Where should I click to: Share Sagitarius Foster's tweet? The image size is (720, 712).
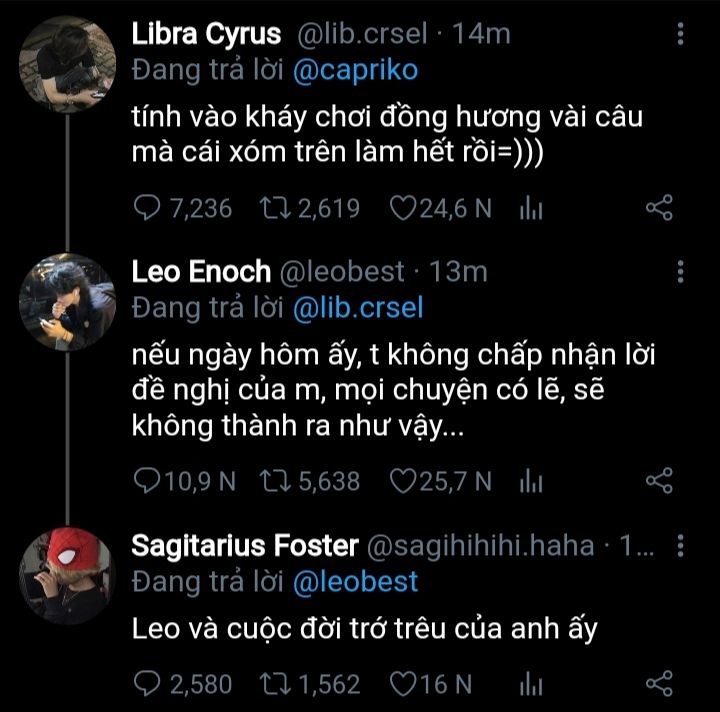(x=659, y=684)
